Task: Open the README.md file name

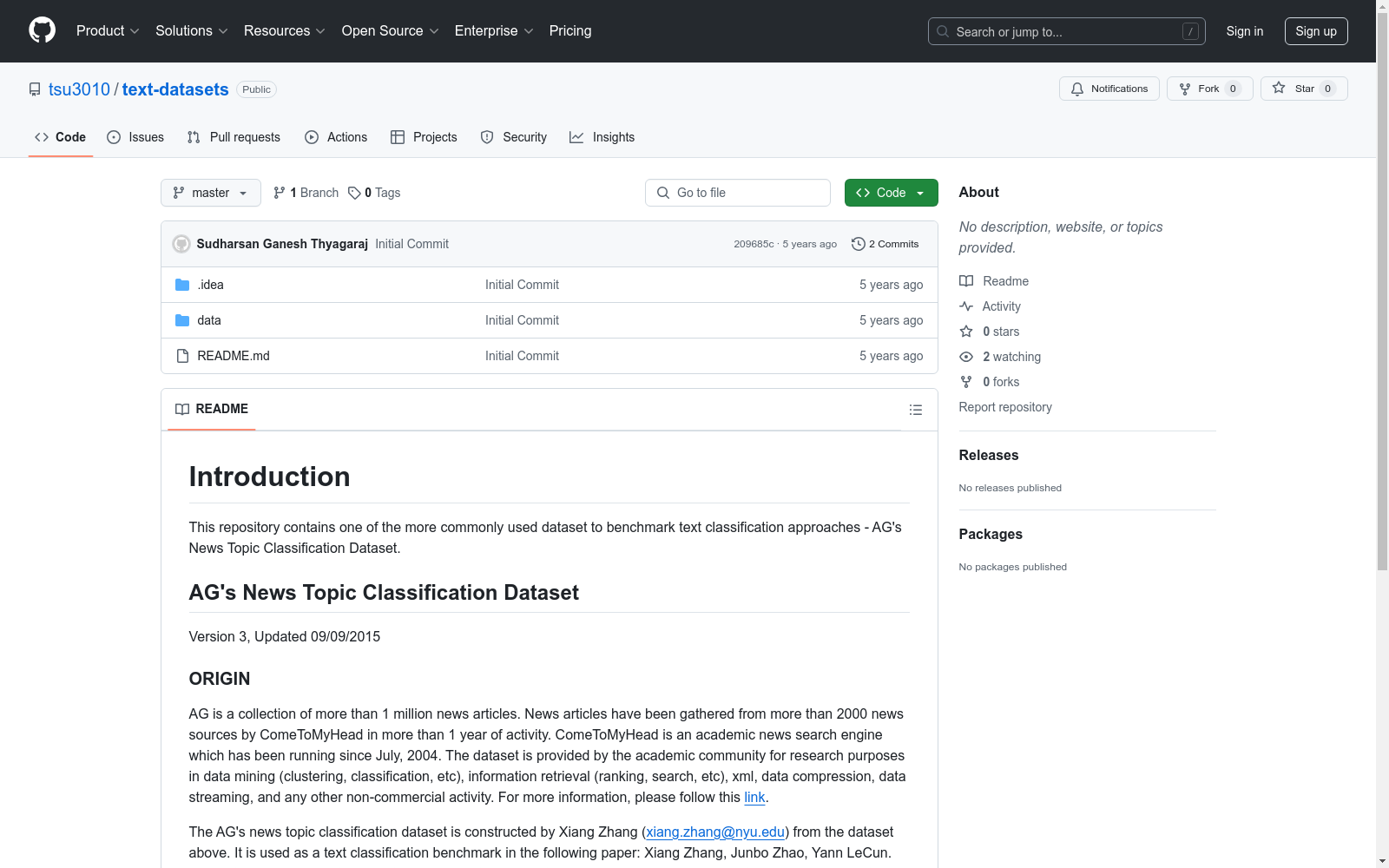Action: click(234, 356)
